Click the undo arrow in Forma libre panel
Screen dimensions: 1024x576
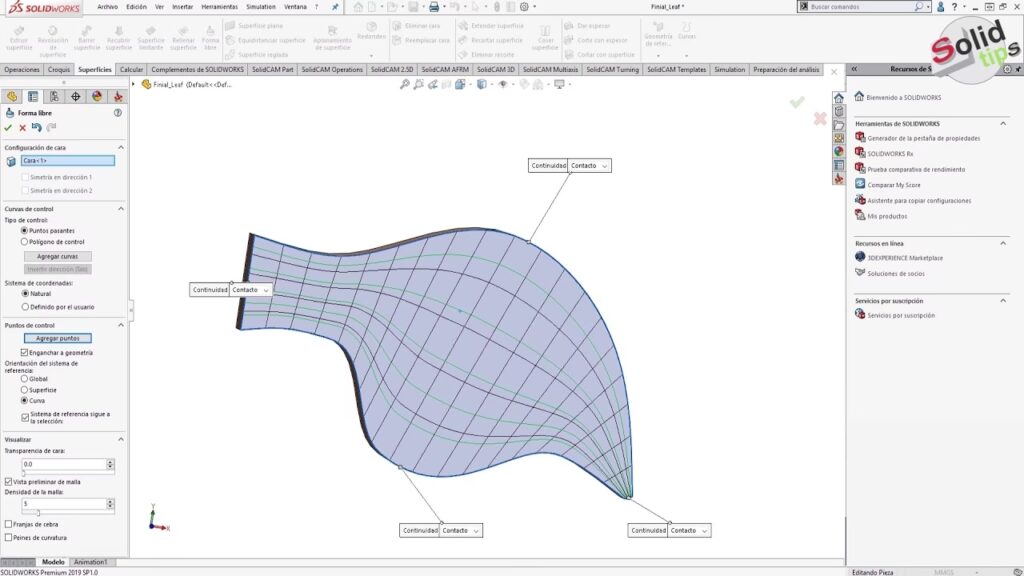(36, 128)
